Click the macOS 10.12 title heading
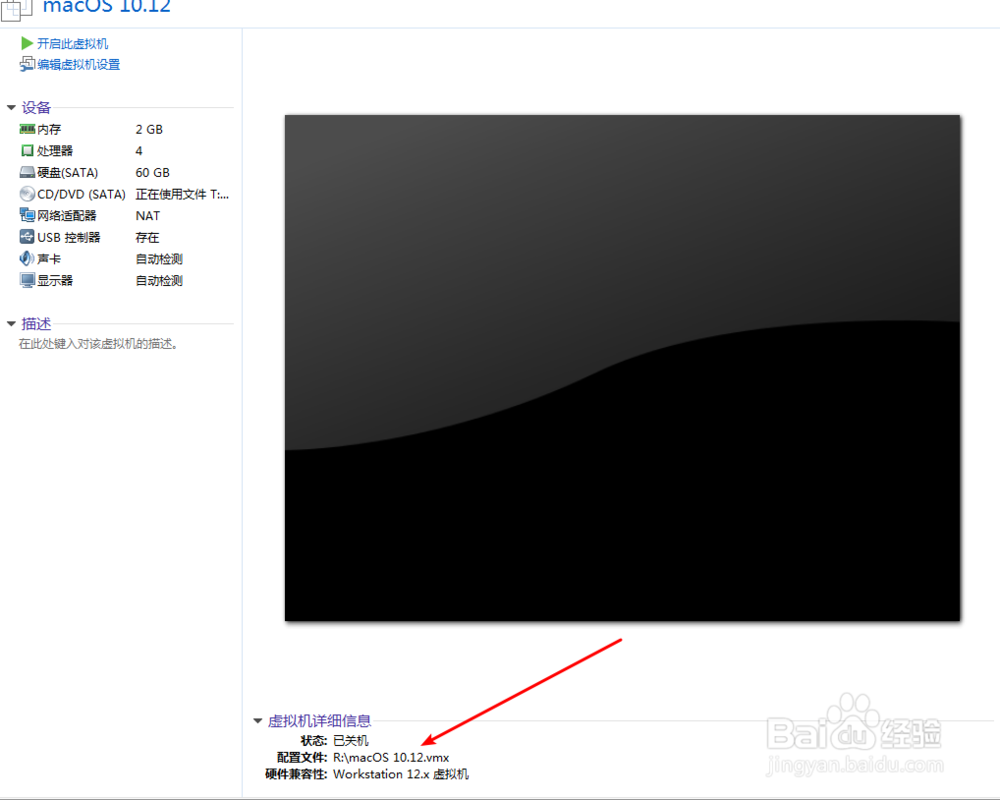The height and width of the screenshot is (800, 1000). [107, 7]
